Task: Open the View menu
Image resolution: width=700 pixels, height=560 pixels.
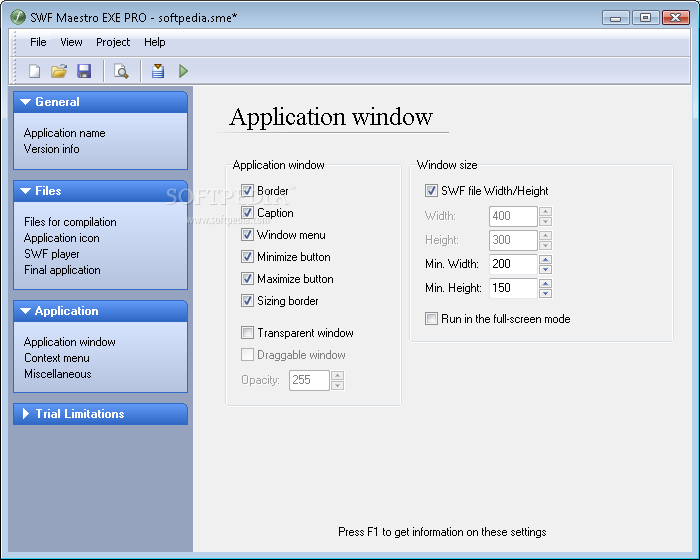Action: click(x=71, y=42)
